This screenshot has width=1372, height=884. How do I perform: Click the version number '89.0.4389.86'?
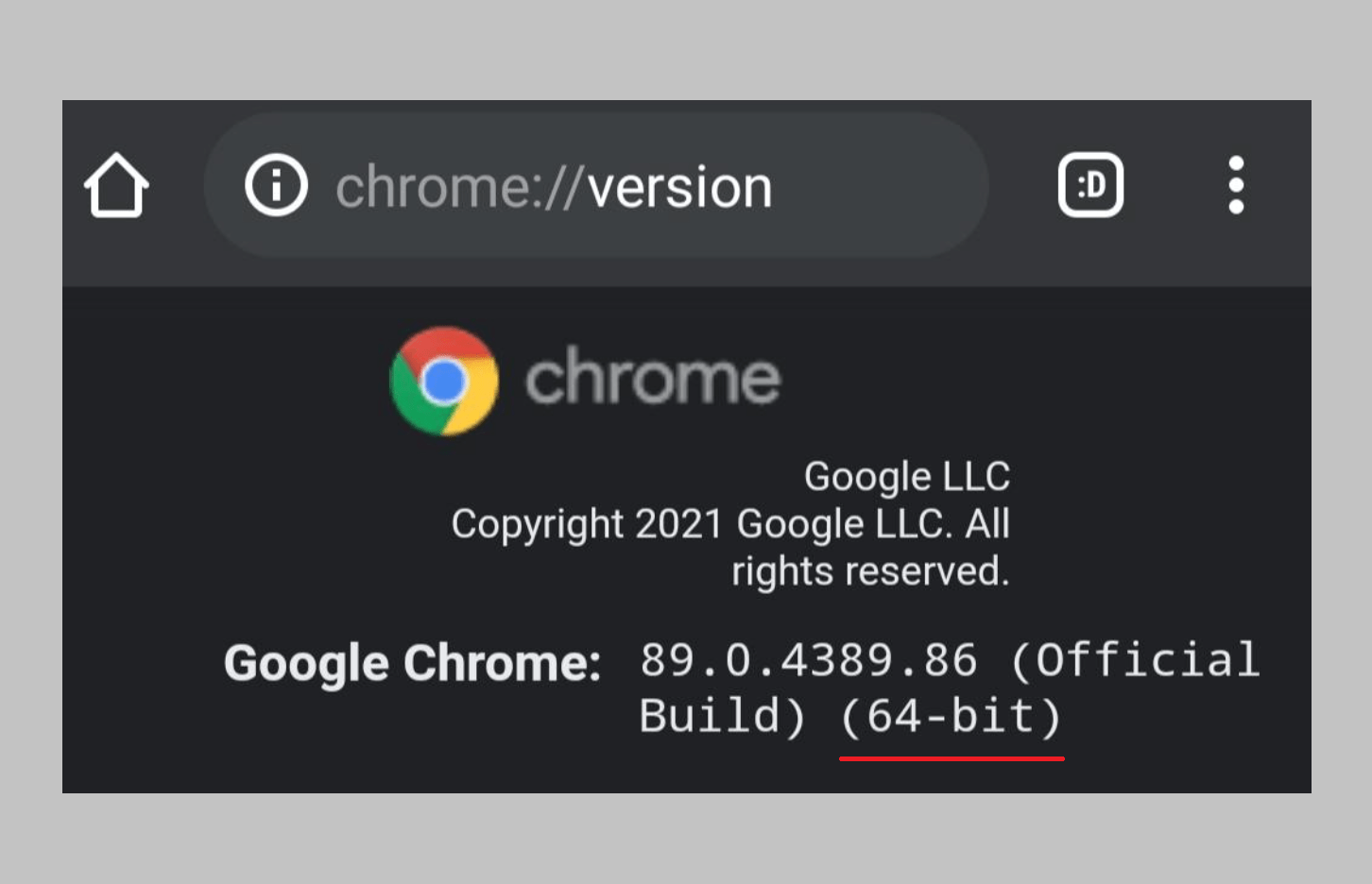806,660
